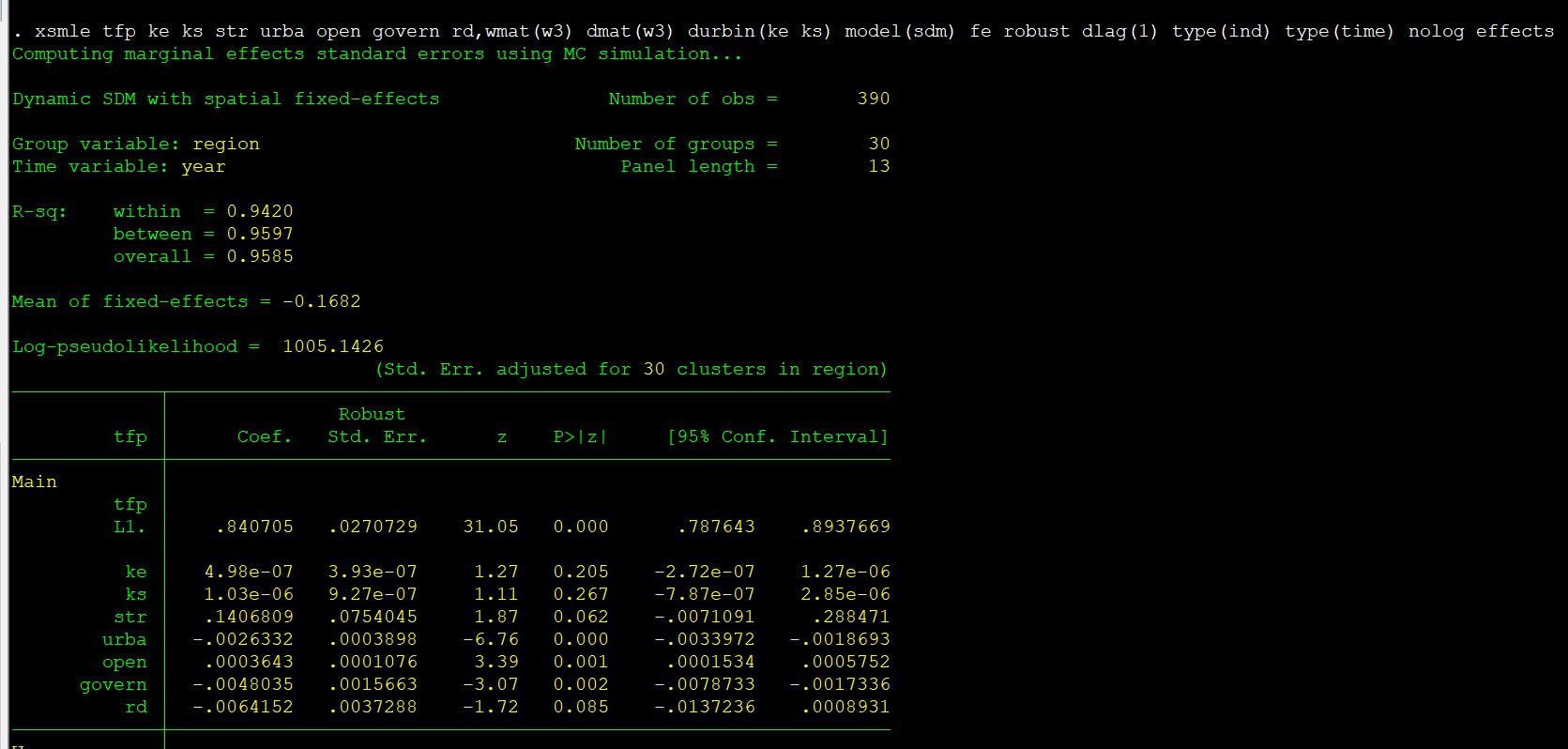Click the upper confidence bound .8937669

pyautogui.click(x=845, y=527)
